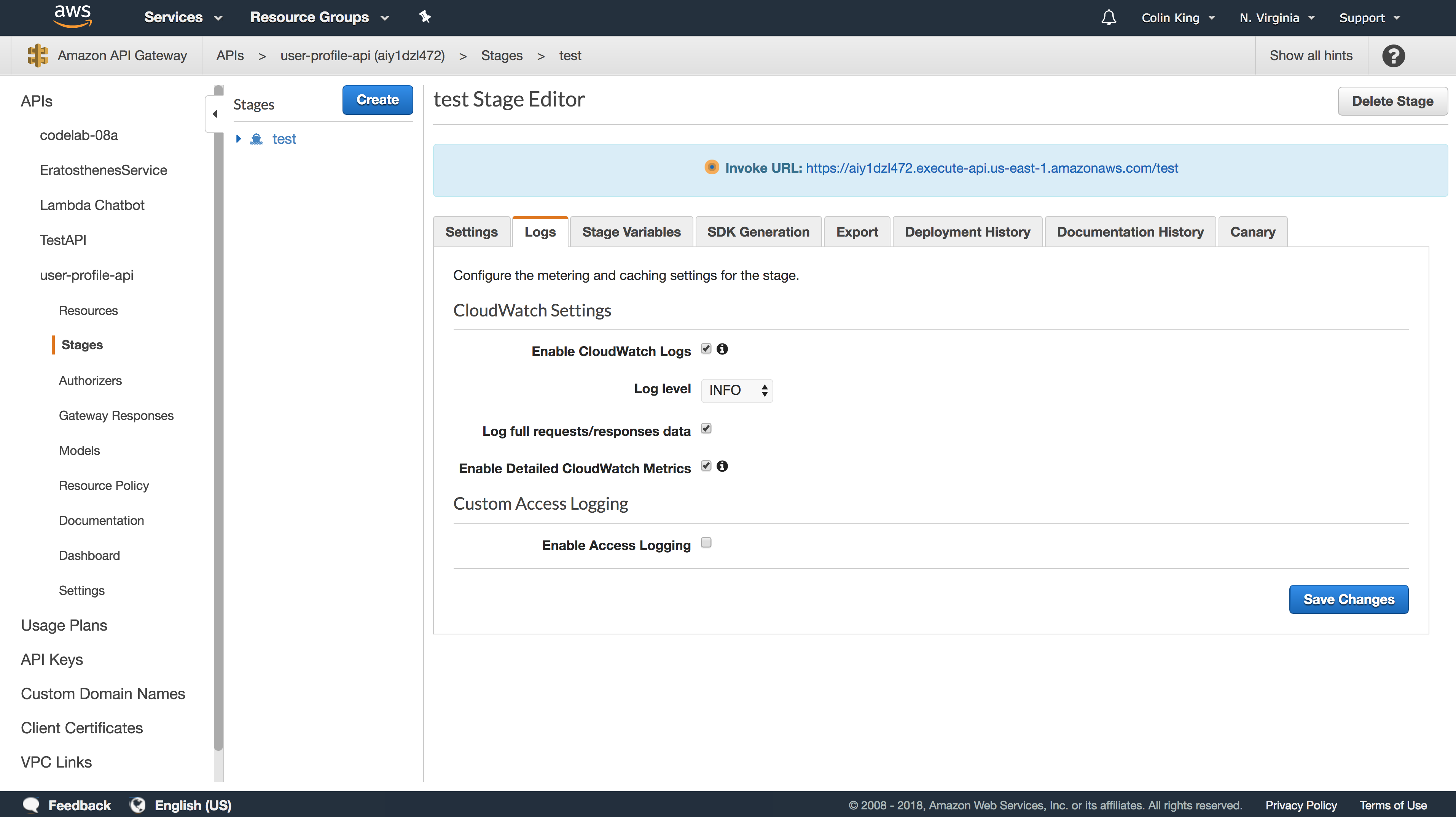
Task: Enable Access Logging checkbox
Action: (x=706, y=543)
